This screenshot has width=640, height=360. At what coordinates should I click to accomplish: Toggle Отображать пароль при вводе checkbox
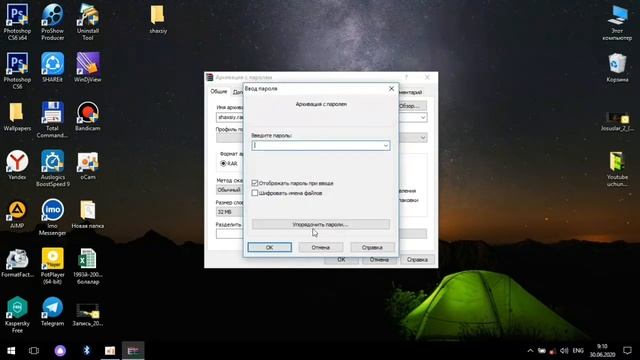coord(255,183)
